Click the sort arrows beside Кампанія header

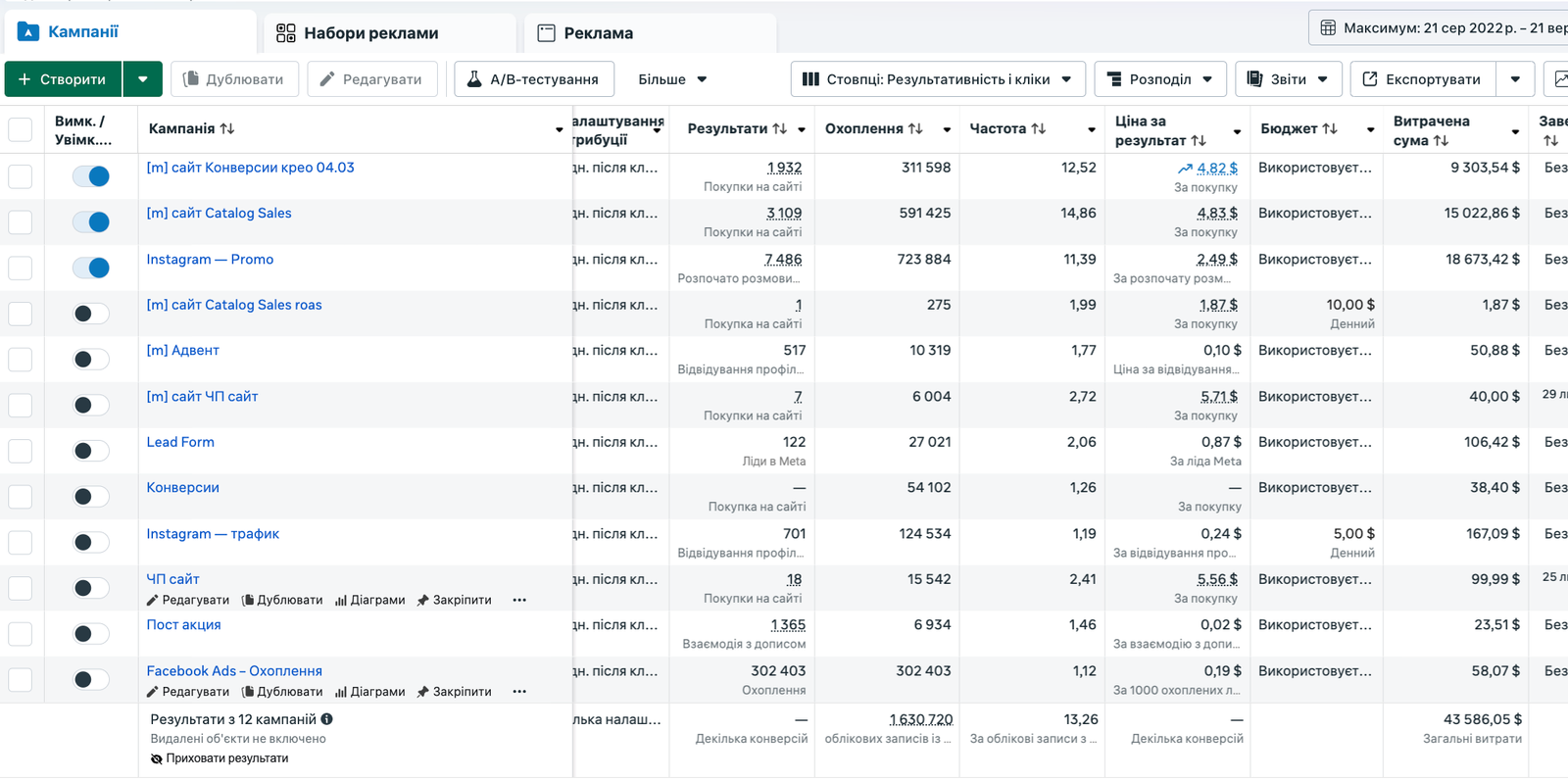[x=227, y=129]
